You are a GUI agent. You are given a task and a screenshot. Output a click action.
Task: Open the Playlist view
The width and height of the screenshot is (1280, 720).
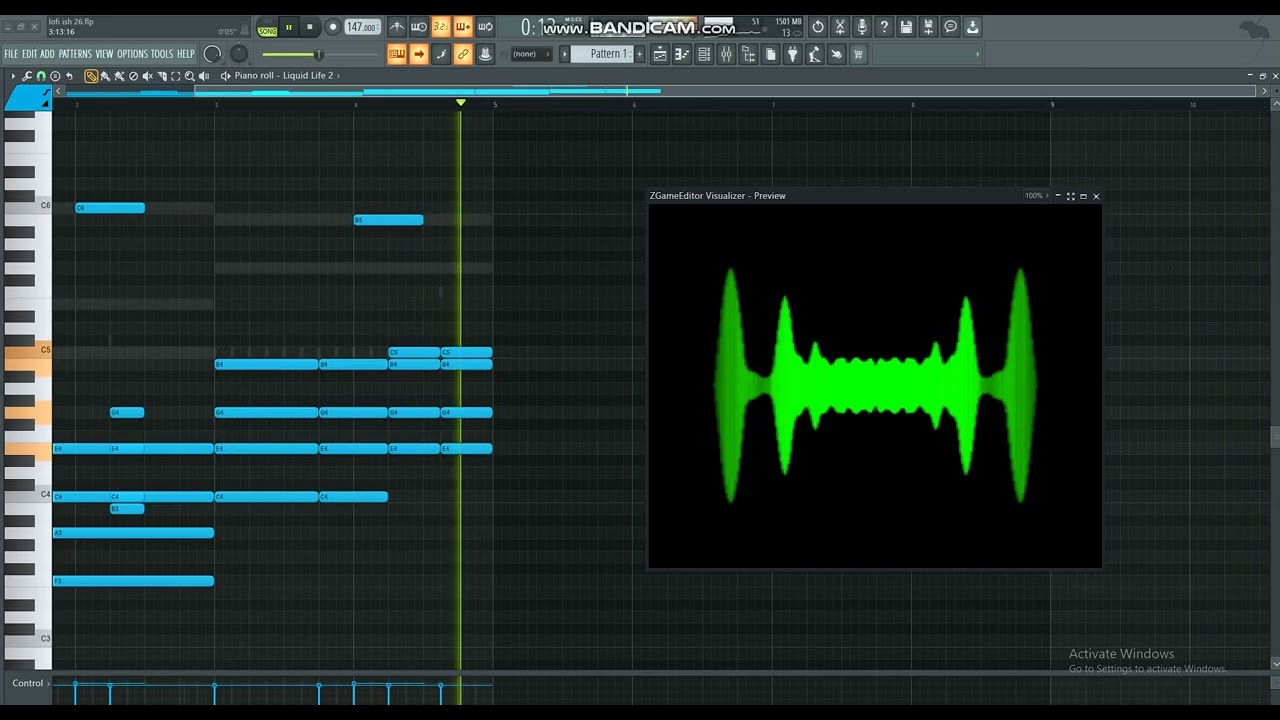coord(660,54)
